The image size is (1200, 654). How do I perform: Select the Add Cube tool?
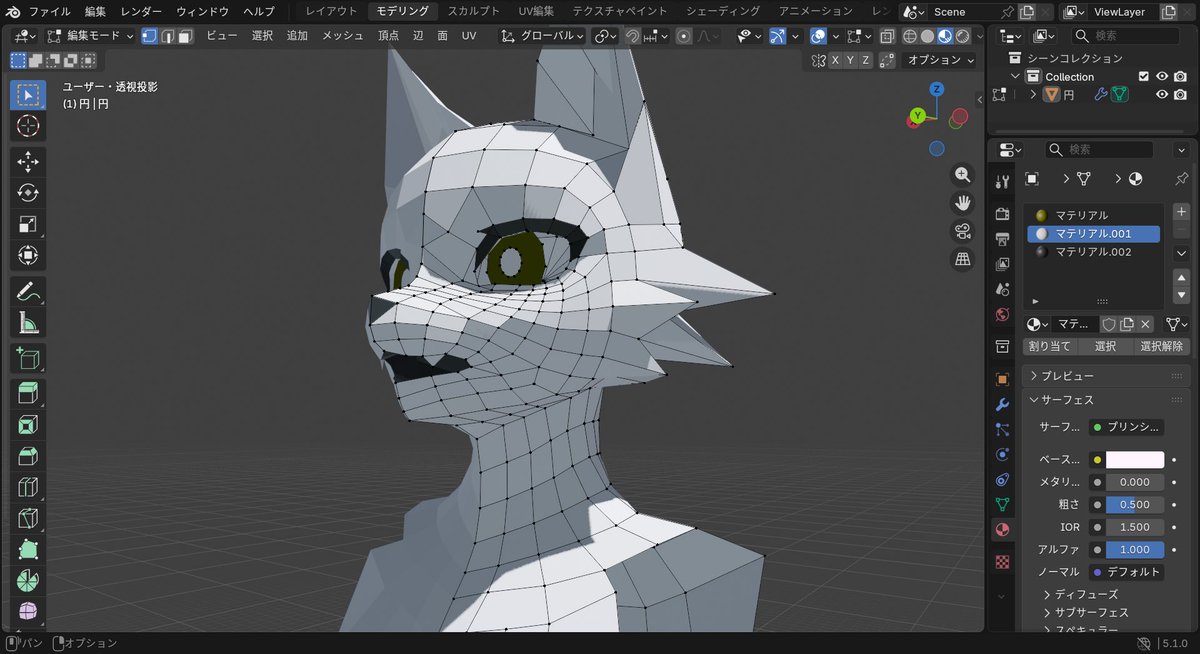(x=28, y=358)
